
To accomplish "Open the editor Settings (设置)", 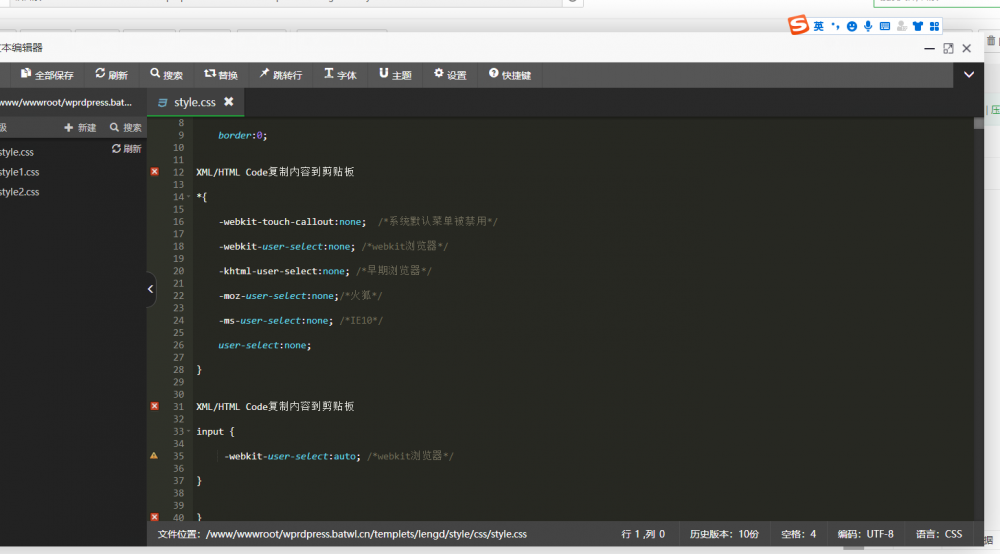I will (450, 75).
